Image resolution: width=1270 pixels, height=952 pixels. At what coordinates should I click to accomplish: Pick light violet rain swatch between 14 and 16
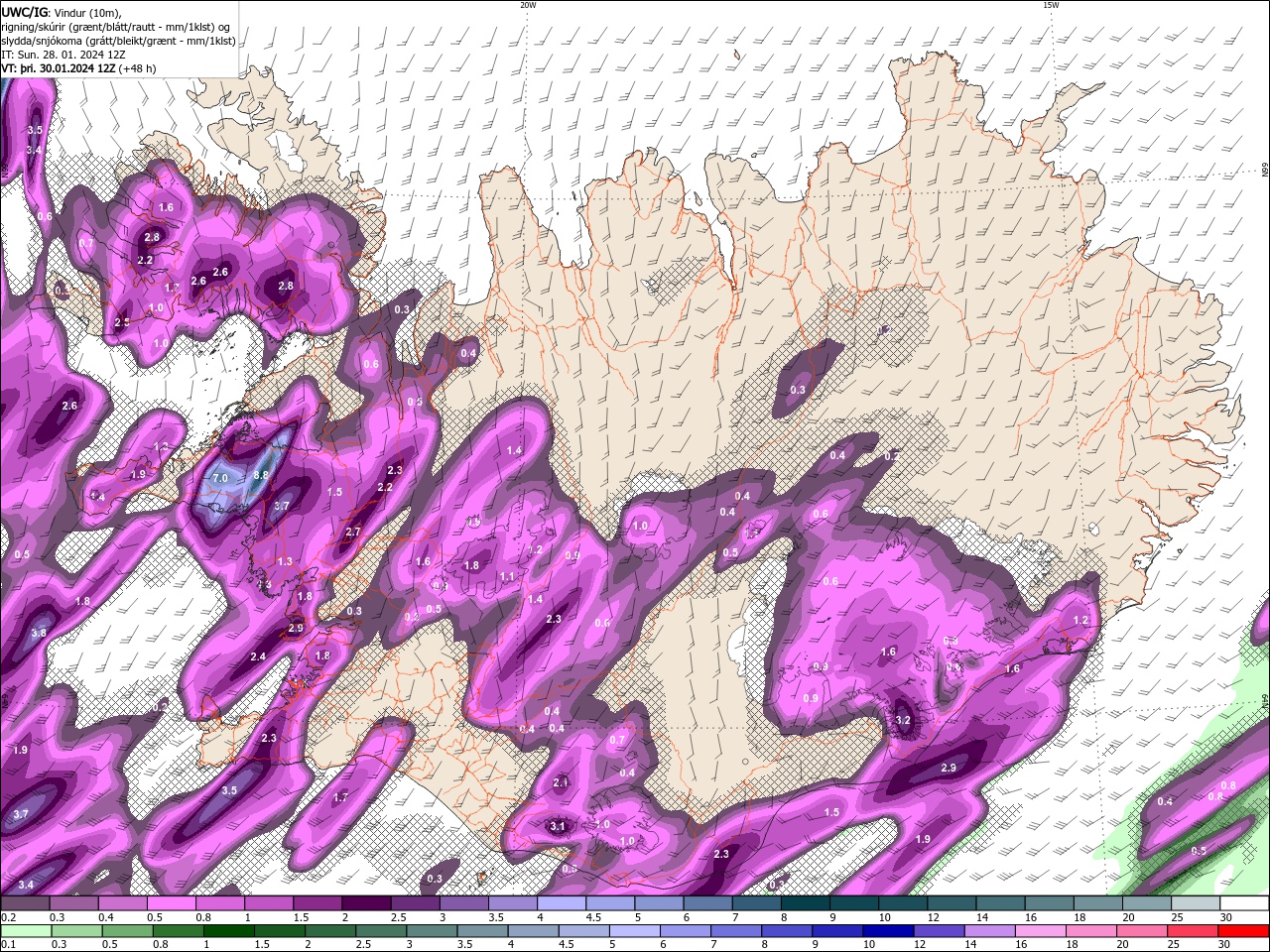point(987,931)
